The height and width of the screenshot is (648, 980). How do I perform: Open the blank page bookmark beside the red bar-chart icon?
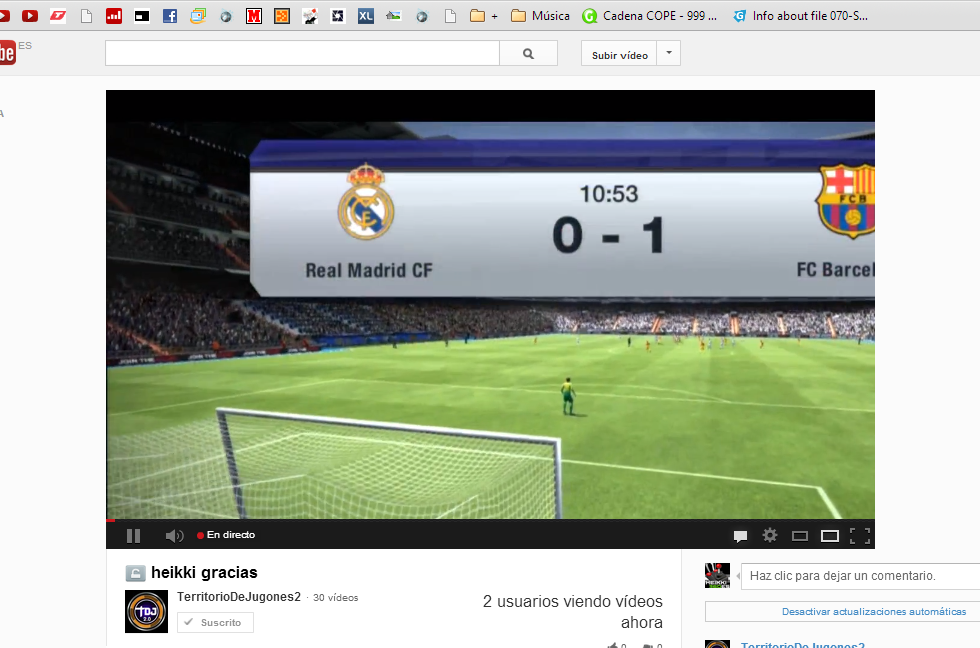86,16
